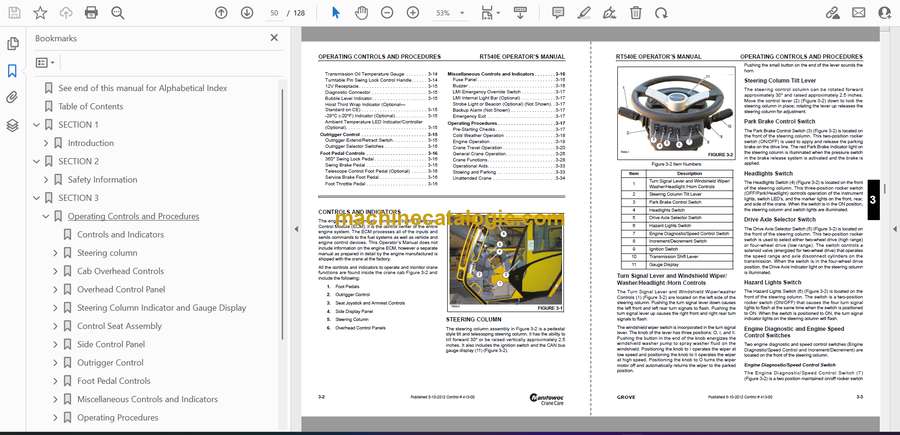Image resolution: width=900 pixels, height=435 pixels.
Task: Click the upload to cloud icon
Action: click(x=66, y=13)
